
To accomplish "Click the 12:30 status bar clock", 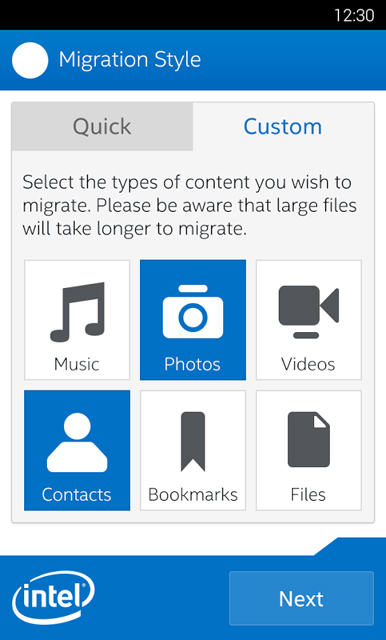I will click(x=354, y=16).
